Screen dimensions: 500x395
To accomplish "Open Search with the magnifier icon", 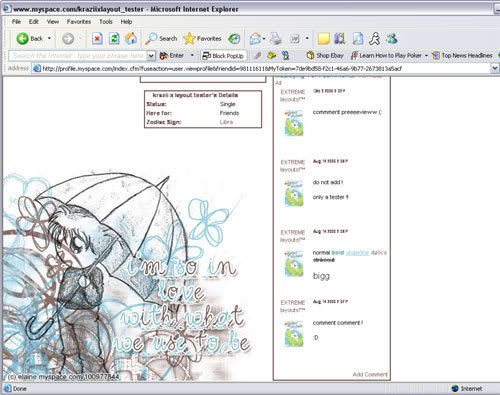I will (161, 39).
